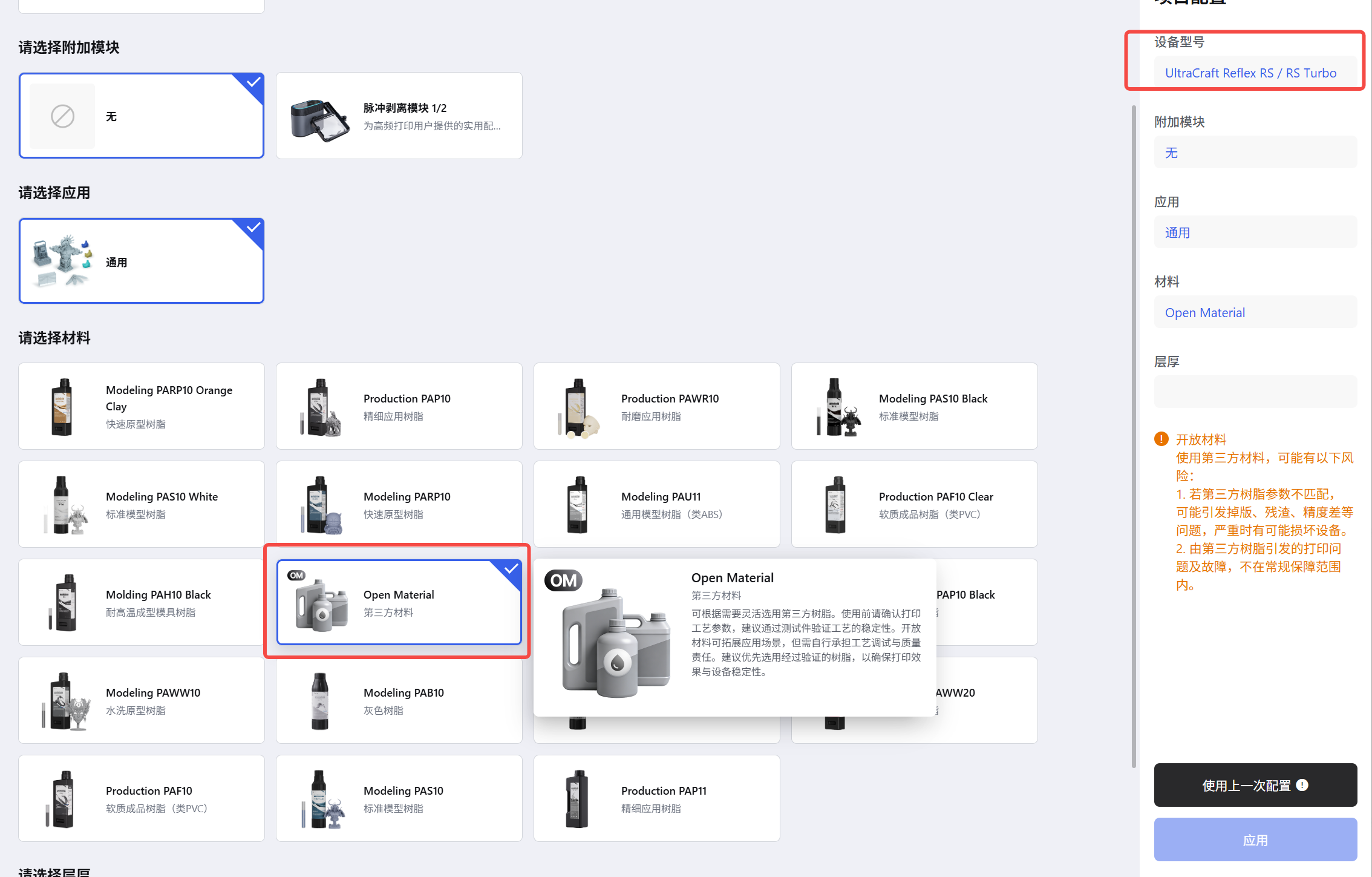
Task: Click the 请选择材料 heading
Action: (54, 338)
